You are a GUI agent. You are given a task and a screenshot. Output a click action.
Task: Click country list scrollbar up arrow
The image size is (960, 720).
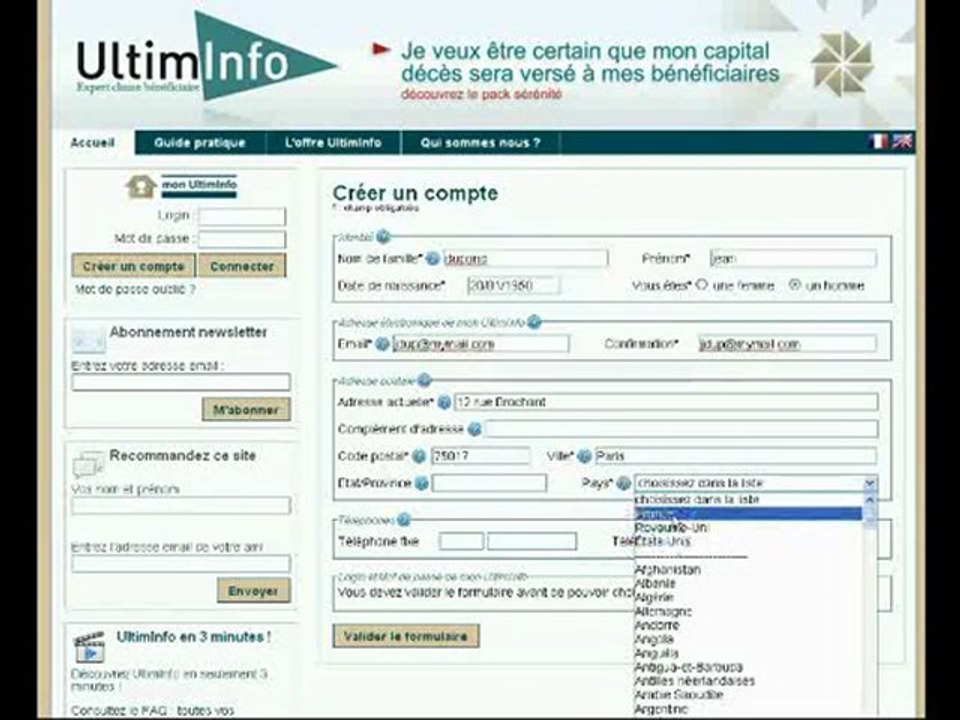click(869, 500)
